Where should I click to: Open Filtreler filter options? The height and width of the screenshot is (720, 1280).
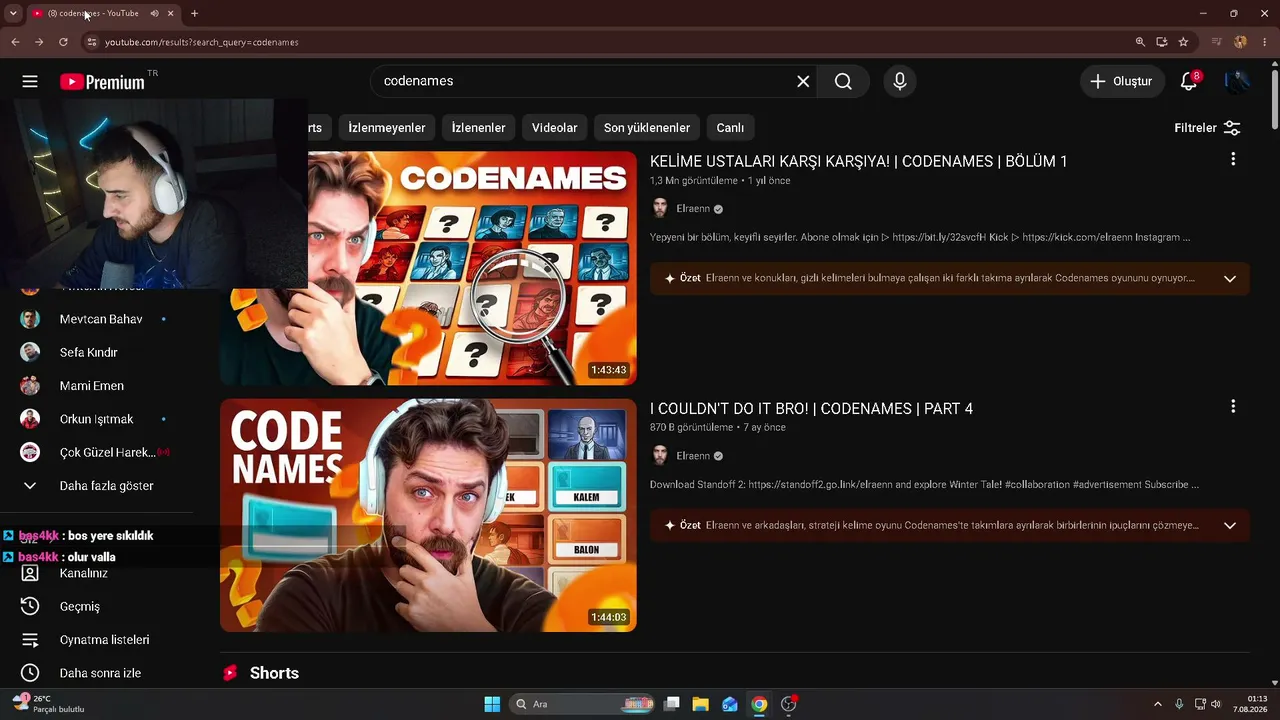click(x=1207, y=128)
